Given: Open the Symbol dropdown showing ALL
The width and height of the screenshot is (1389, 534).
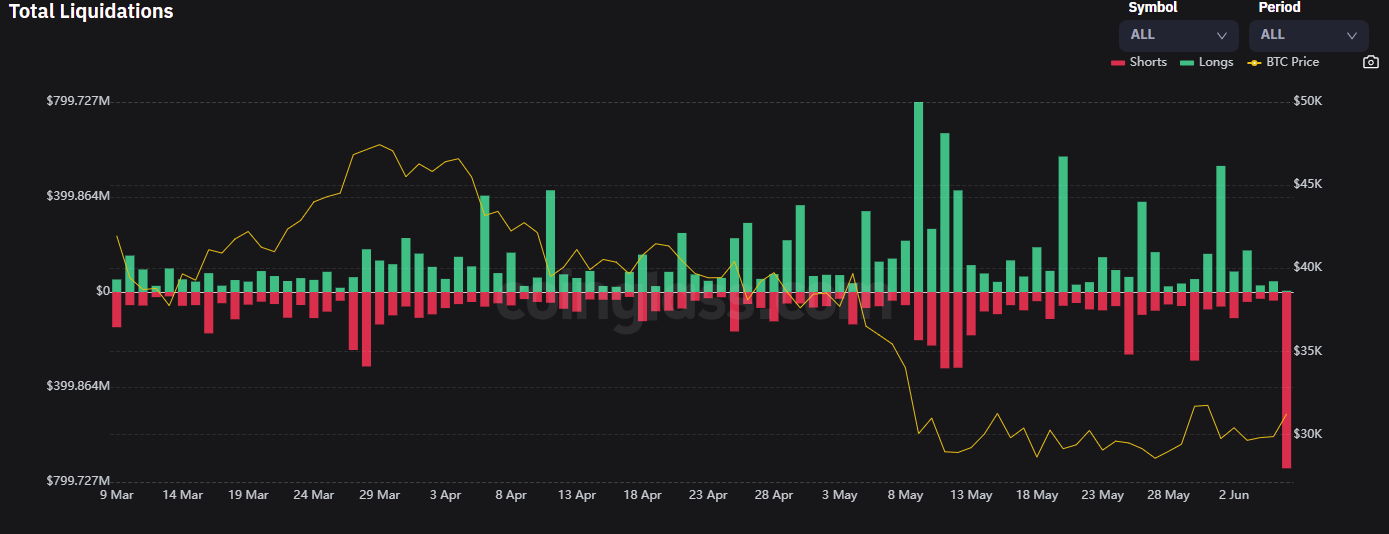Looking at the screenshot, I should coord(1178,35).
